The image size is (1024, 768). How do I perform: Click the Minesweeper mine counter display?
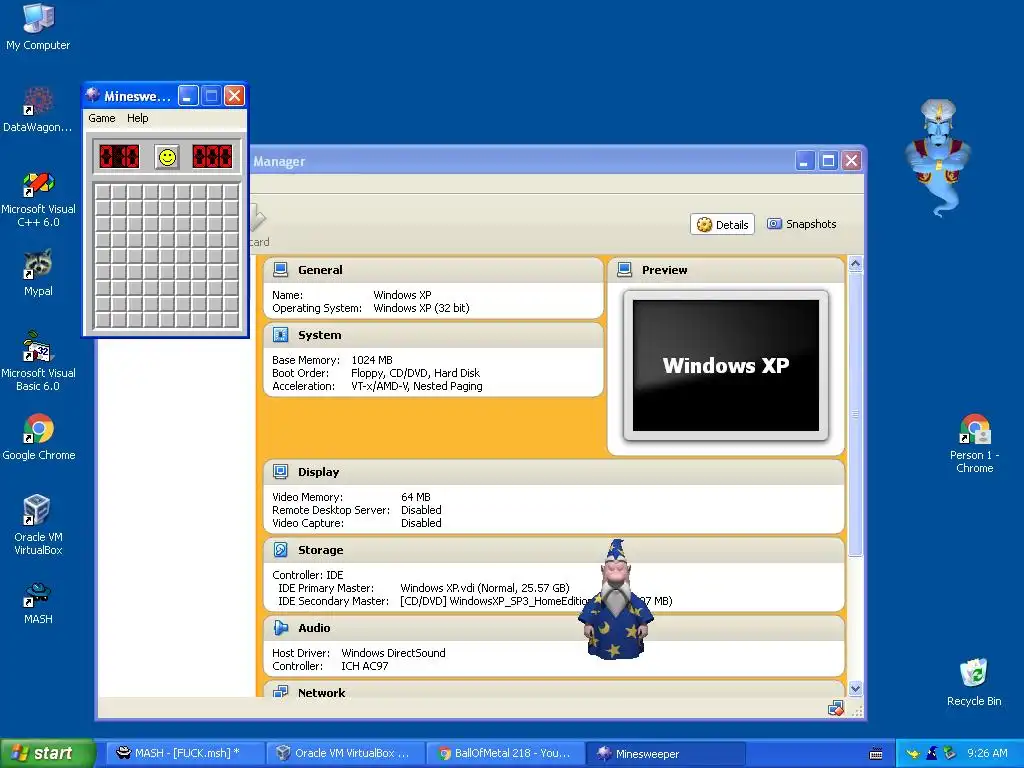pos(119,157)
